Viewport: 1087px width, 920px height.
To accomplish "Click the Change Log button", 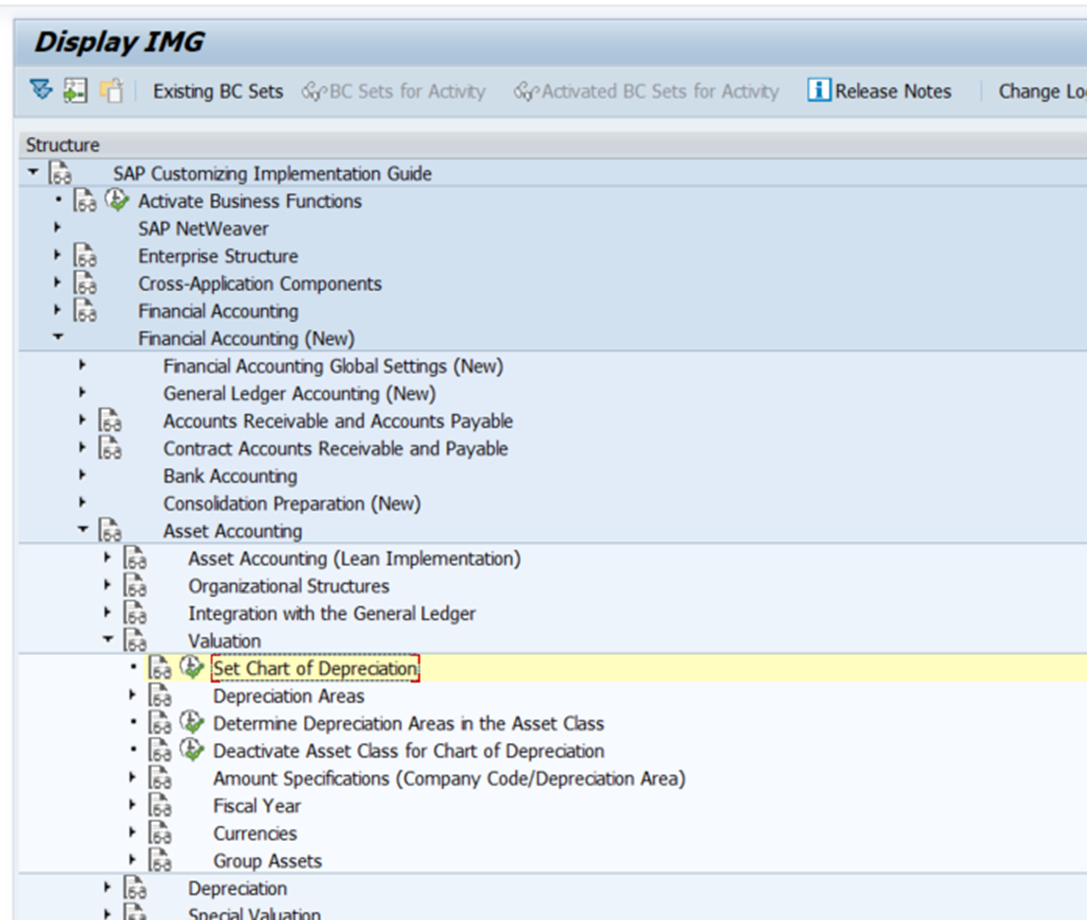I will pos(1042,92).
